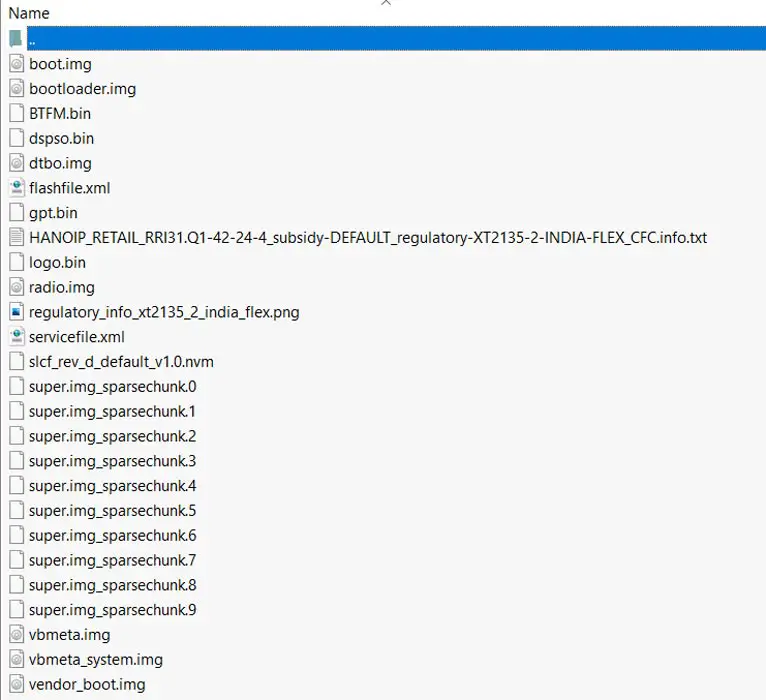Click the gpt.bin file icon
The height and width of the screenshot is (700, 766).
click(x=17, y=213)
